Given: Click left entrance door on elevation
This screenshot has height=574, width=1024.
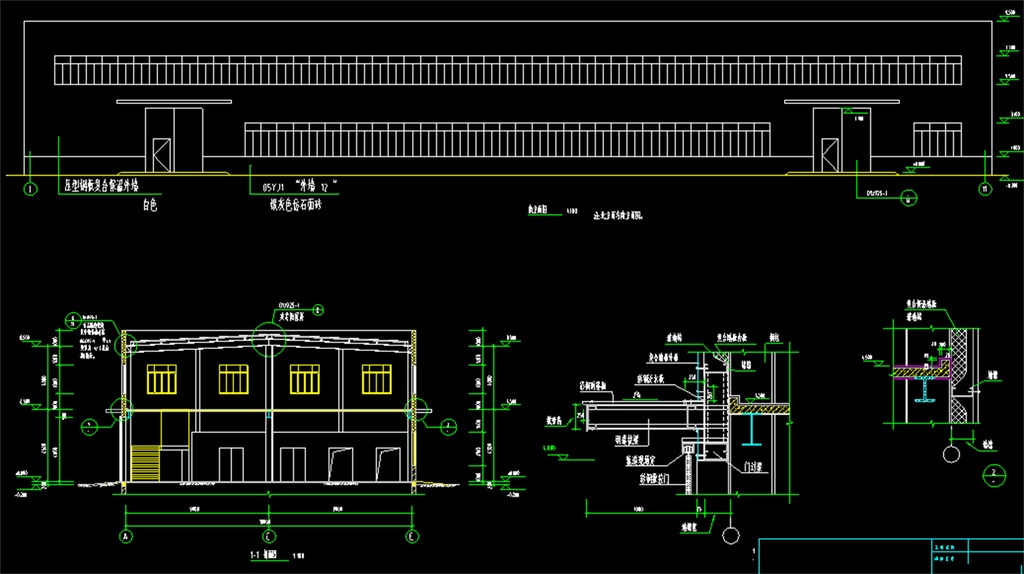Looking at the screenshot, I should click(x=161, y=154).
